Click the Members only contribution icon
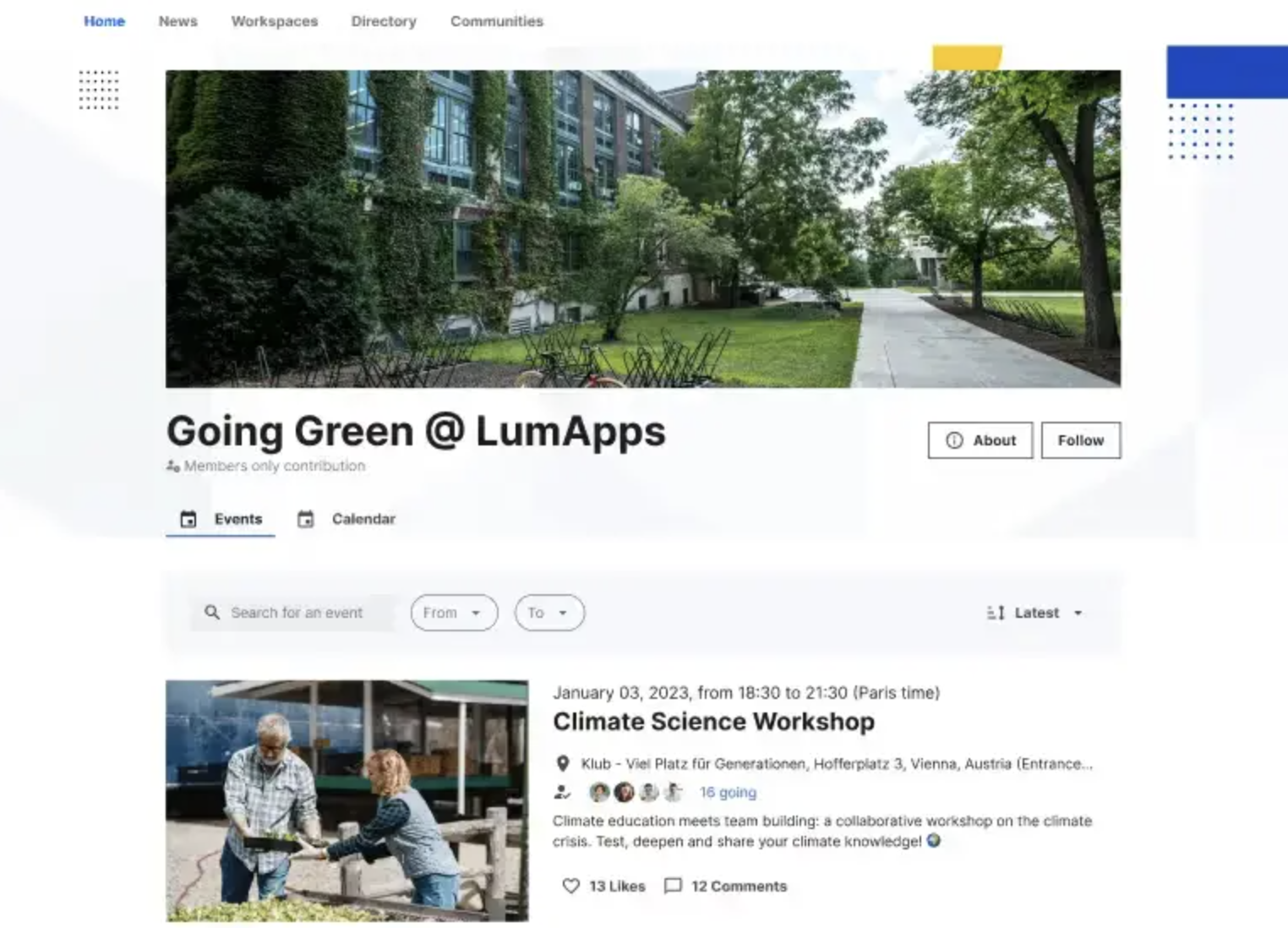Viewport: 1288px width, 928px height. click(173, 466)
